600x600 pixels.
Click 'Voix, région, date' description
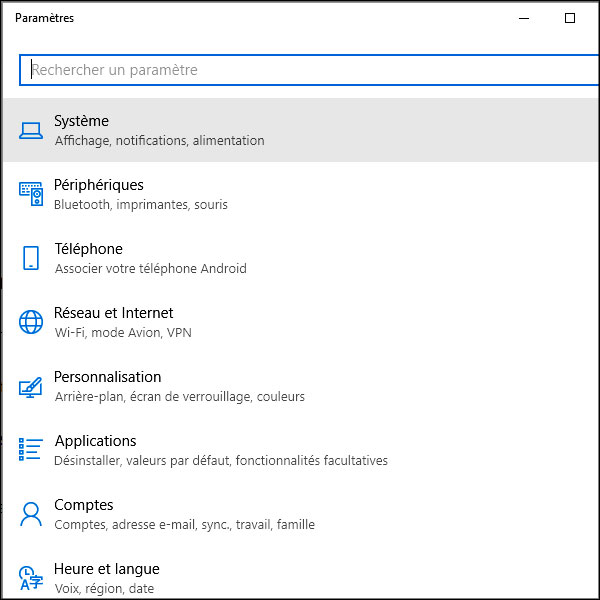pyautogui.click(x=104, y=589)
